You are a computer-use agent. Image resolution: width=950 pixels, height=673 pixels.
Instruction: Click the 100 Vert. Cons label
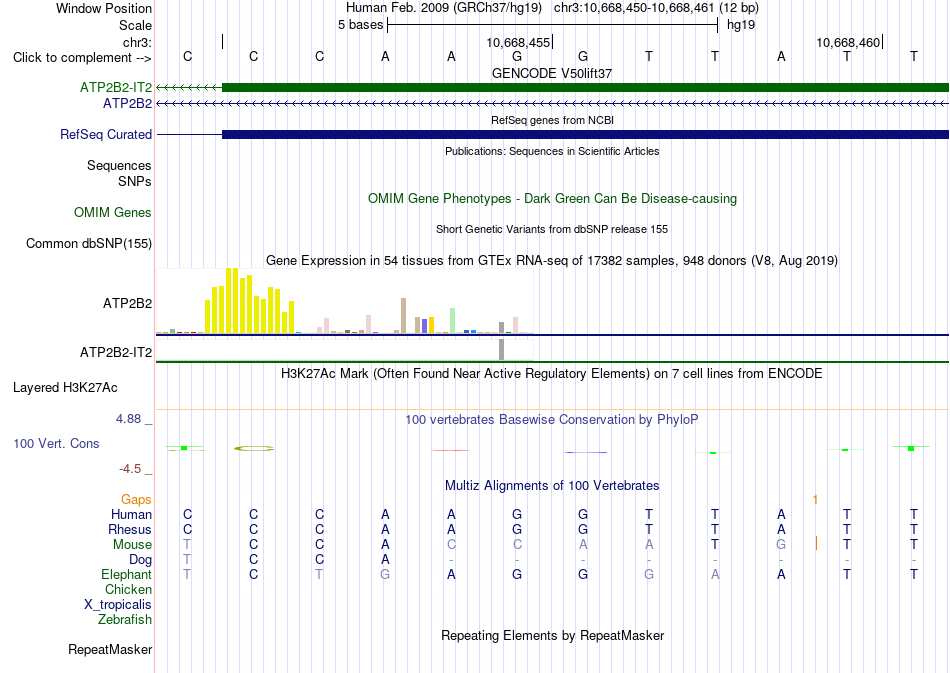tap(56, 443)
